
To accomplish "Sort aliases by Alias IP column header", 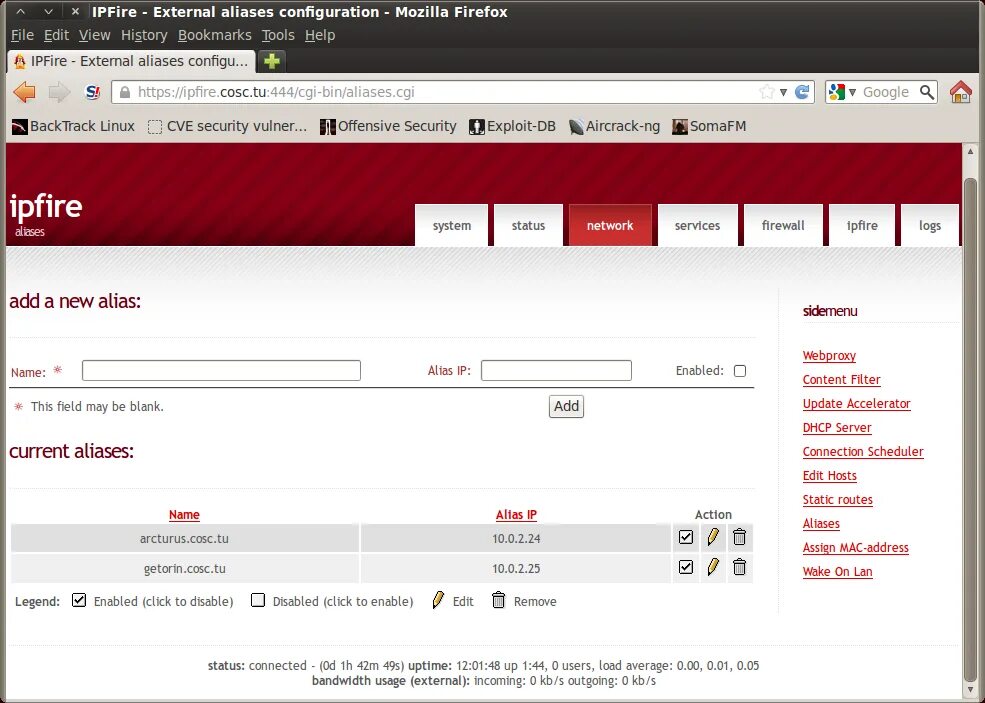I will (x=516, y=515).
